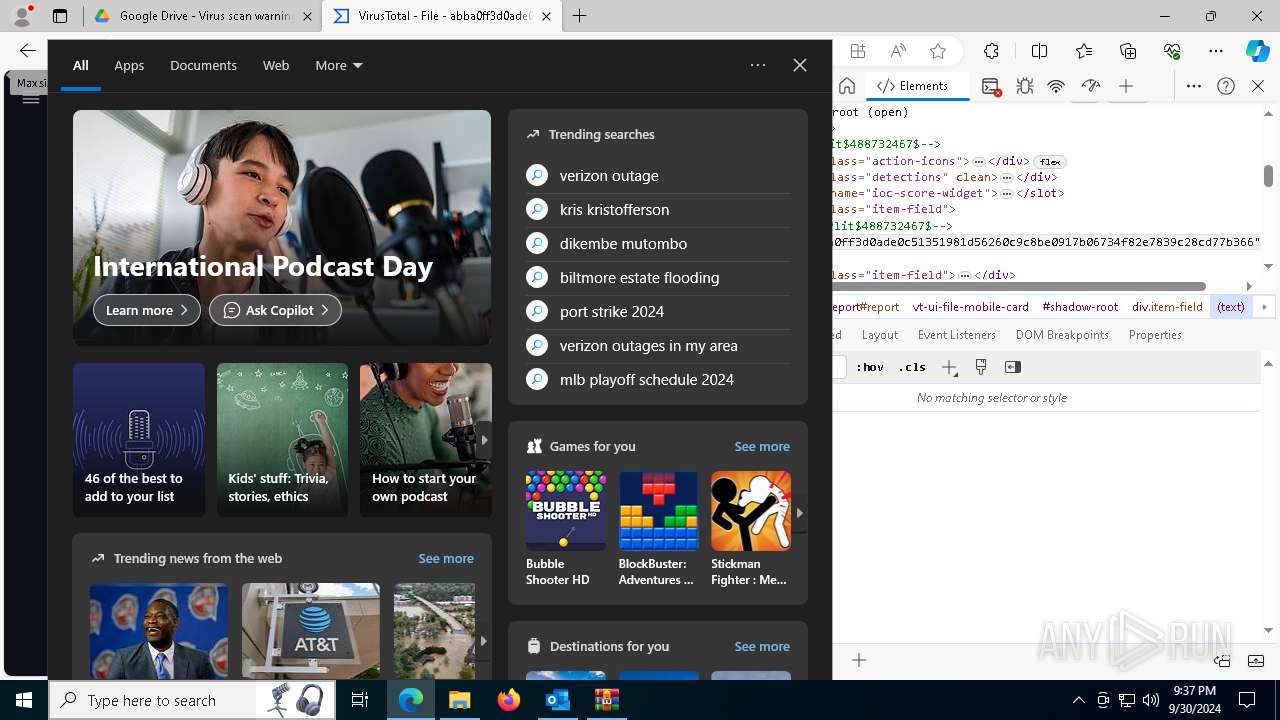Add this page to favorites star
The width and height of the screenshot is (1280, 720).
938,51
